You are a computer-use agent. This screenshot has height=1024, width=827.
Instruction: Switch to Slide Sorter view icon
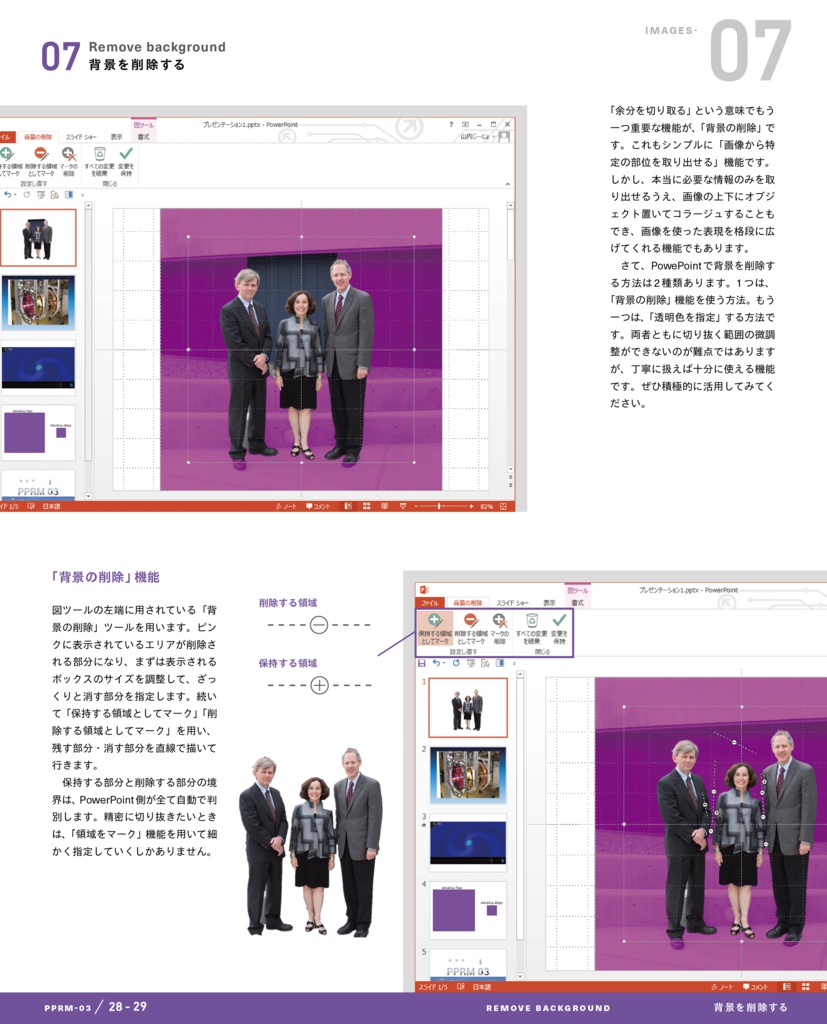366,507
